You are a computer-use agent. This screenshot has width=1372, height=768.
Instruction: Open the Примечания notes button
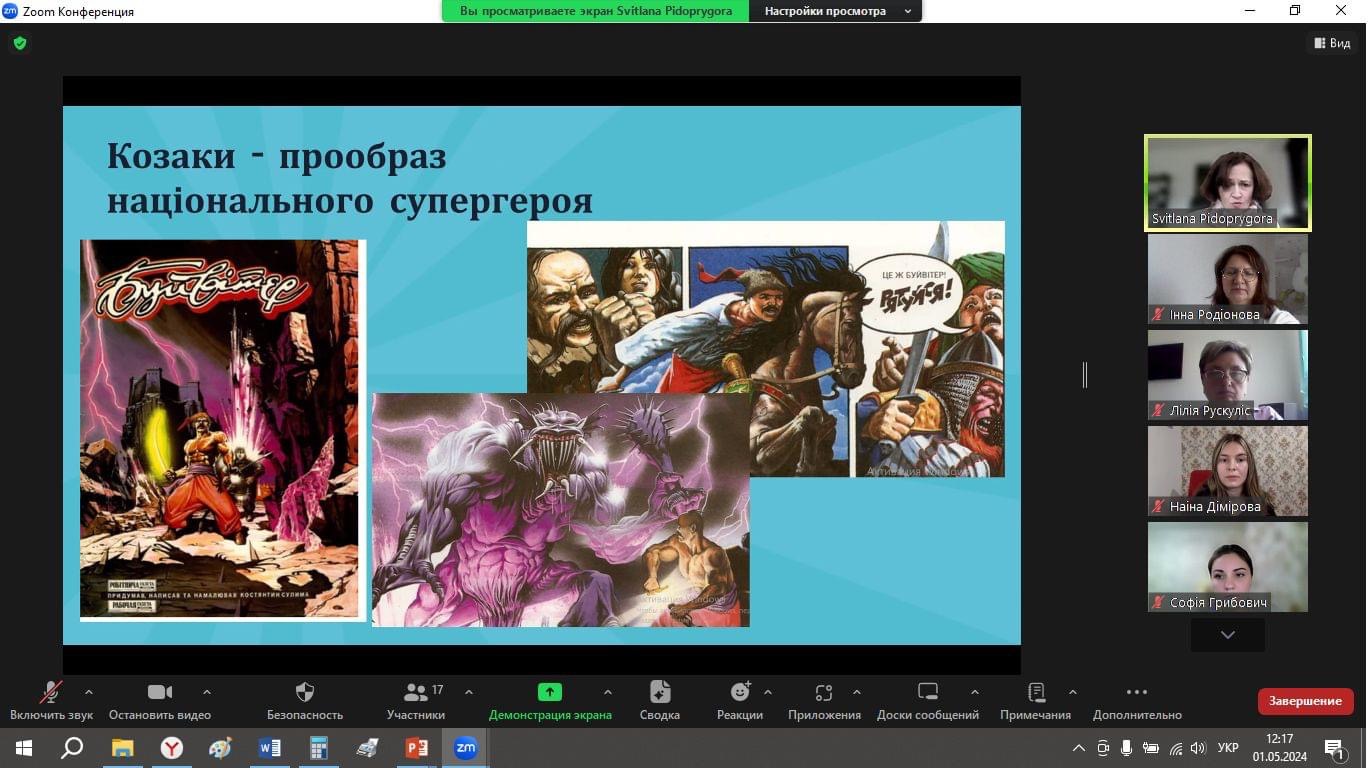click(x=1036, y=701)
